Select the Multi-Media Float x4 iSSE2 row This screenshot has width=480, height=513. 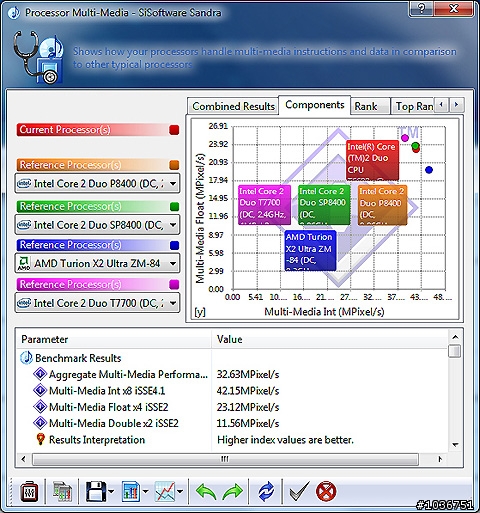pos(231,407)
